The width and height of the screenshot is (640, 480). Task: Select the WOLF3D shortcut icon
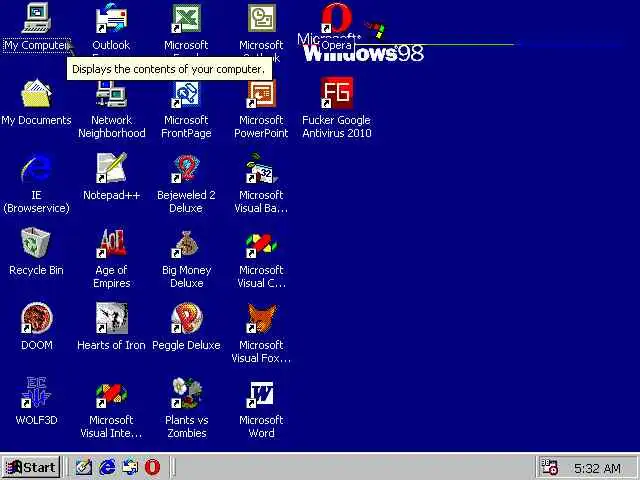point(36,393)
